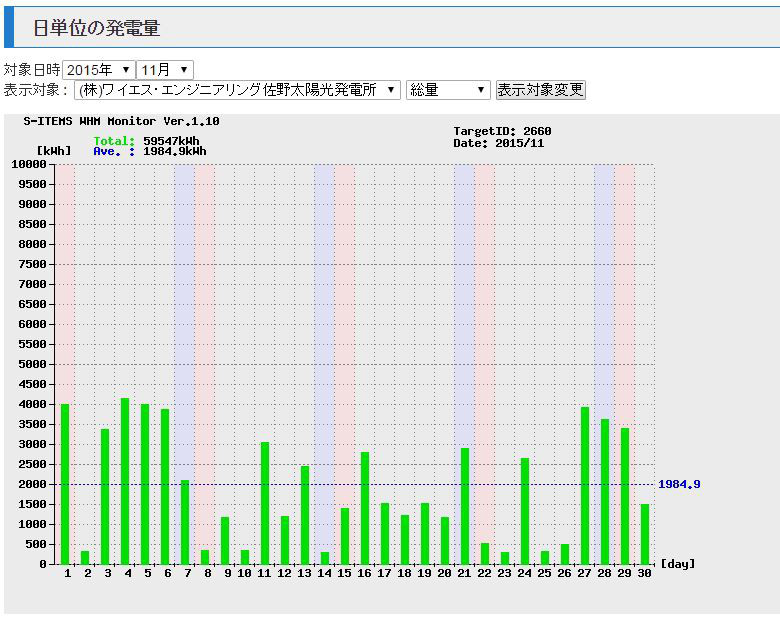Click the day 30 x-axis label
This screenshot has width=780, height=617.
coord(645,573)
